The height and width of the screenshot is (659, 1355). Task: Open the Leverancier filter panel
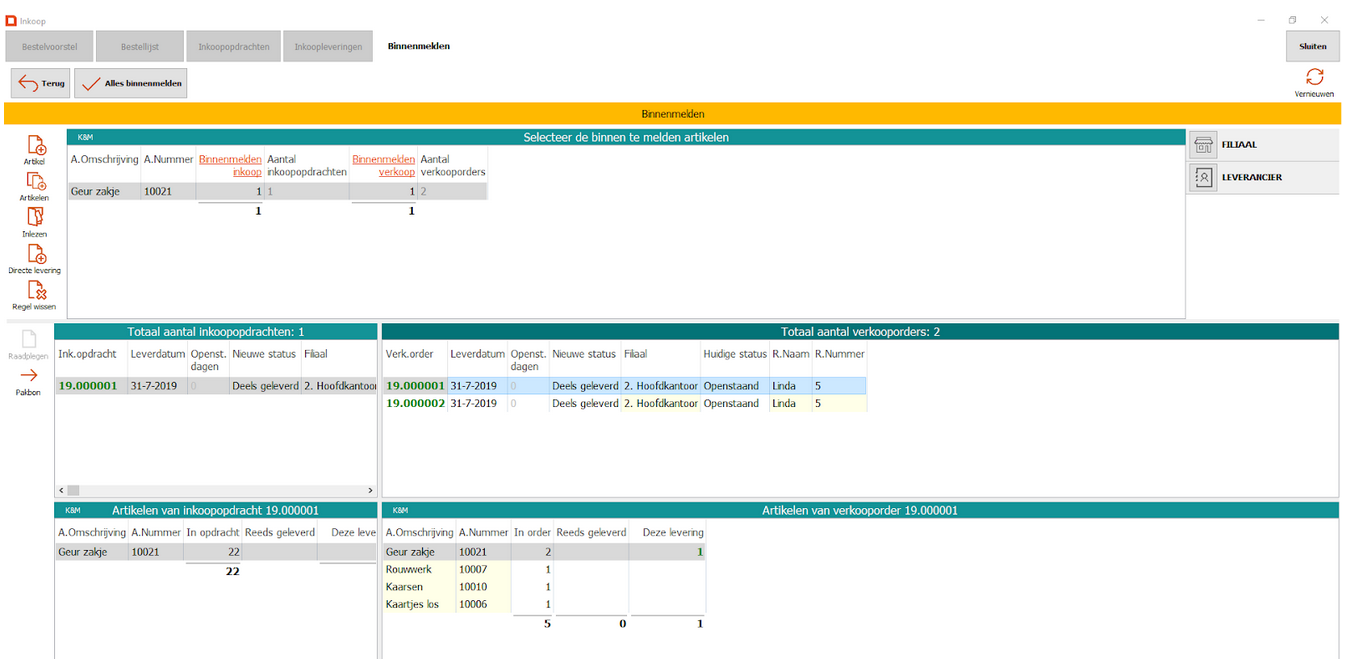(1263, 177)
